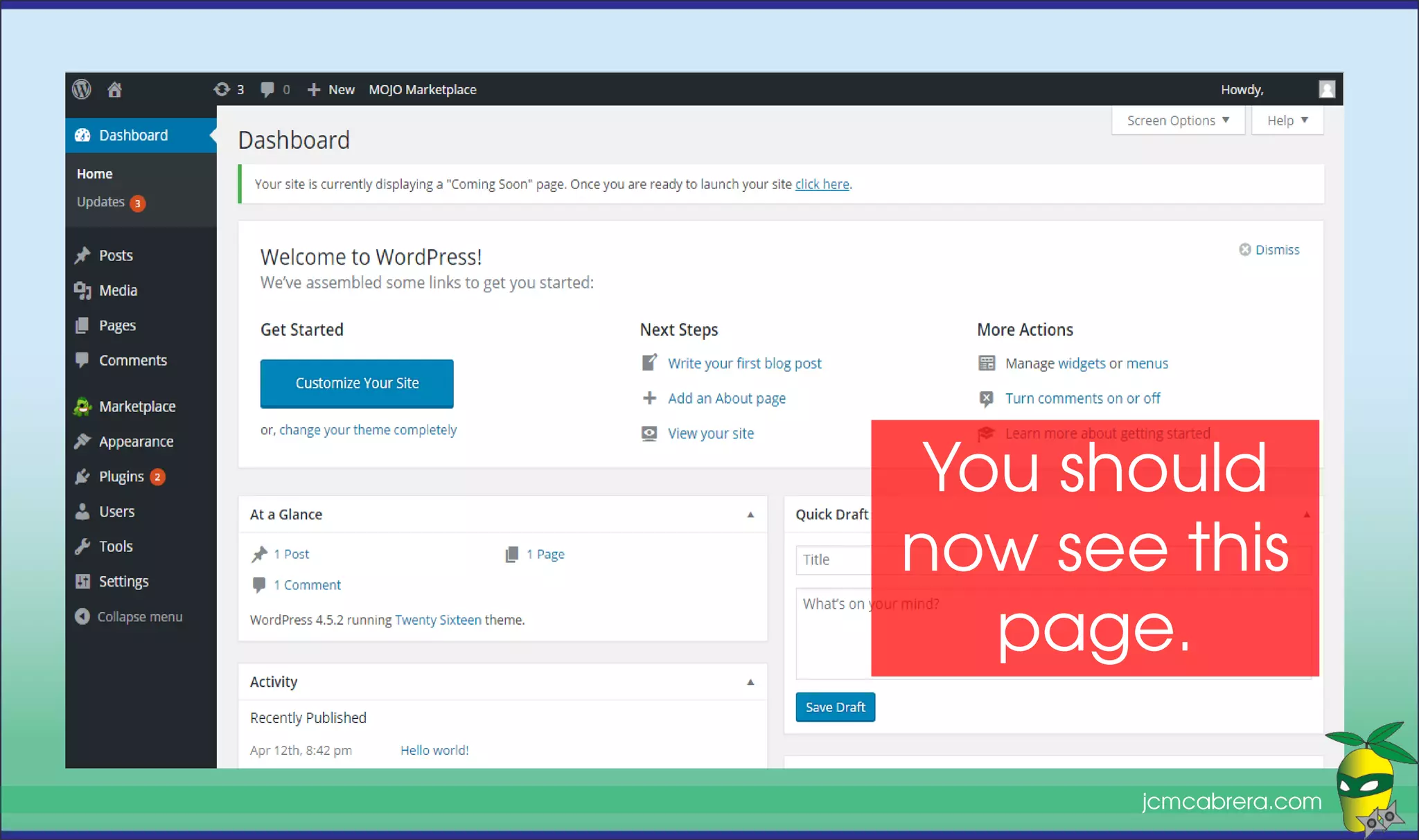Open the user avatar next to Howdy

click(x=1326, y=89)
